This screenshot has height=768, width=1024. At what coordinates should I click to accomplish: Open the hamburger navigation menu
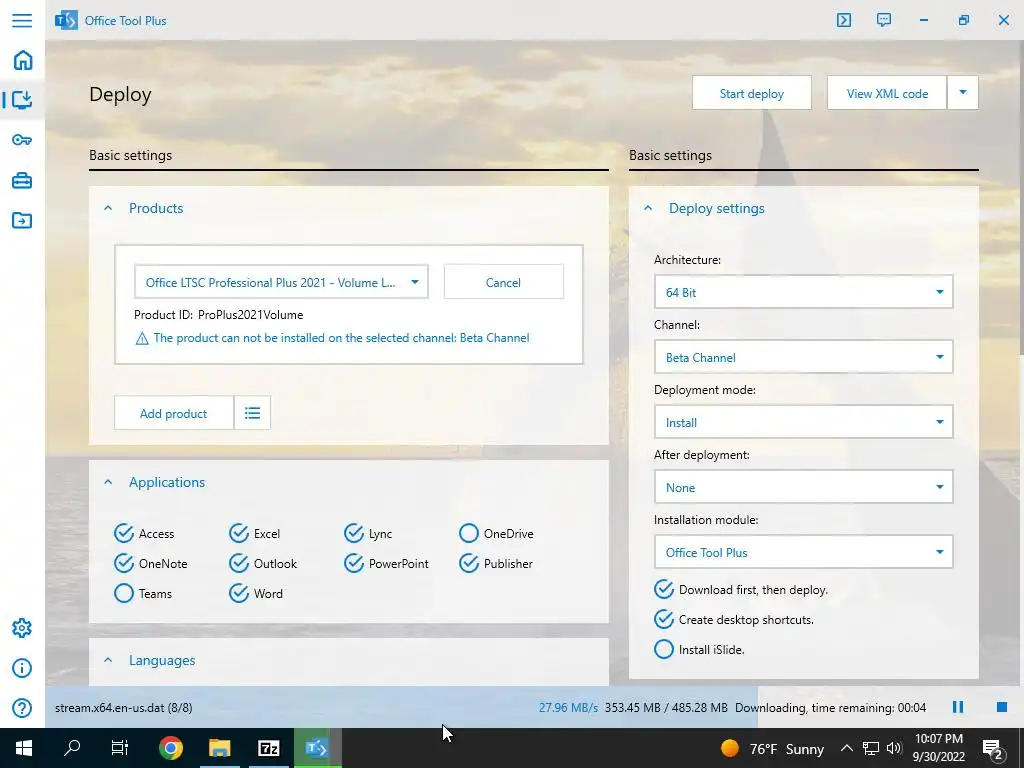(x=22, y=20)
